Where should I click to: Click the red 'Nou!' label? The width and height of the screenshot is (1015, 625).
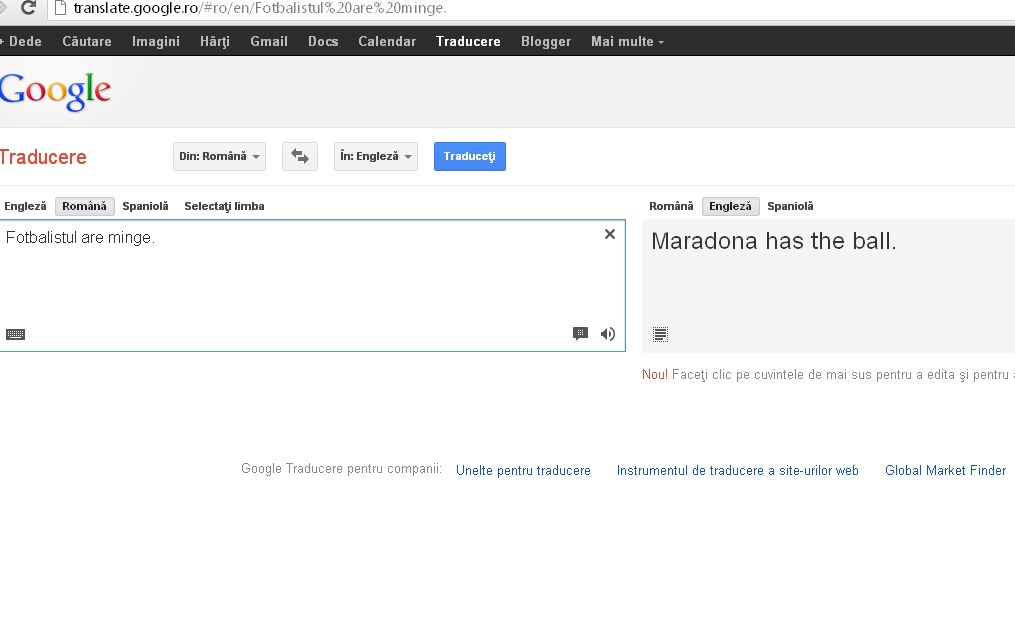[654, 375]
